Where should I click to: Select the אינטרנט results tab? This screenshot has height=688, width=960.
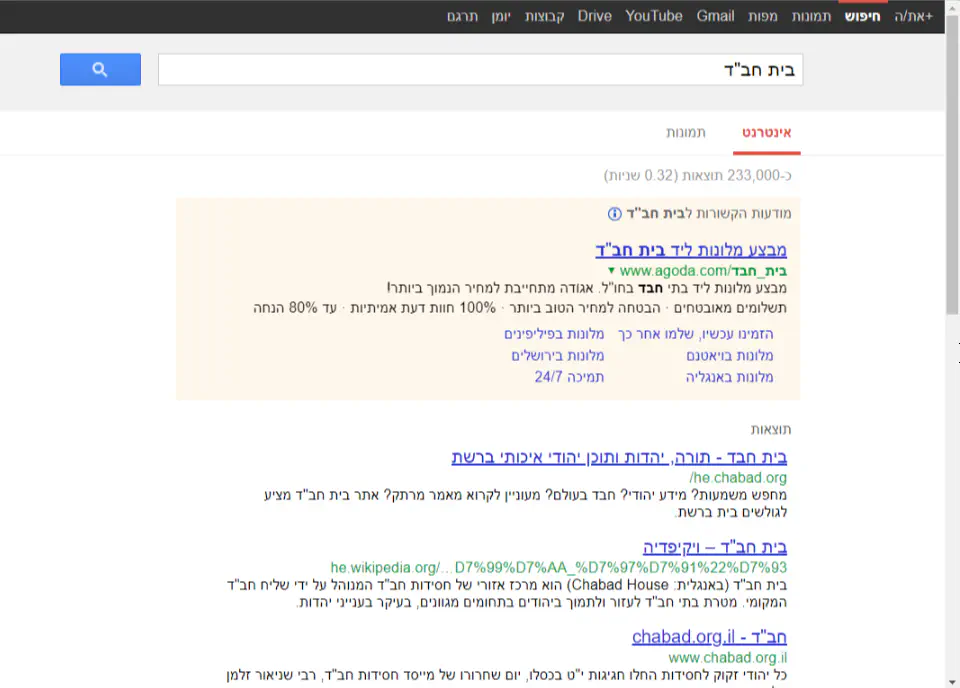coord(767,133)
